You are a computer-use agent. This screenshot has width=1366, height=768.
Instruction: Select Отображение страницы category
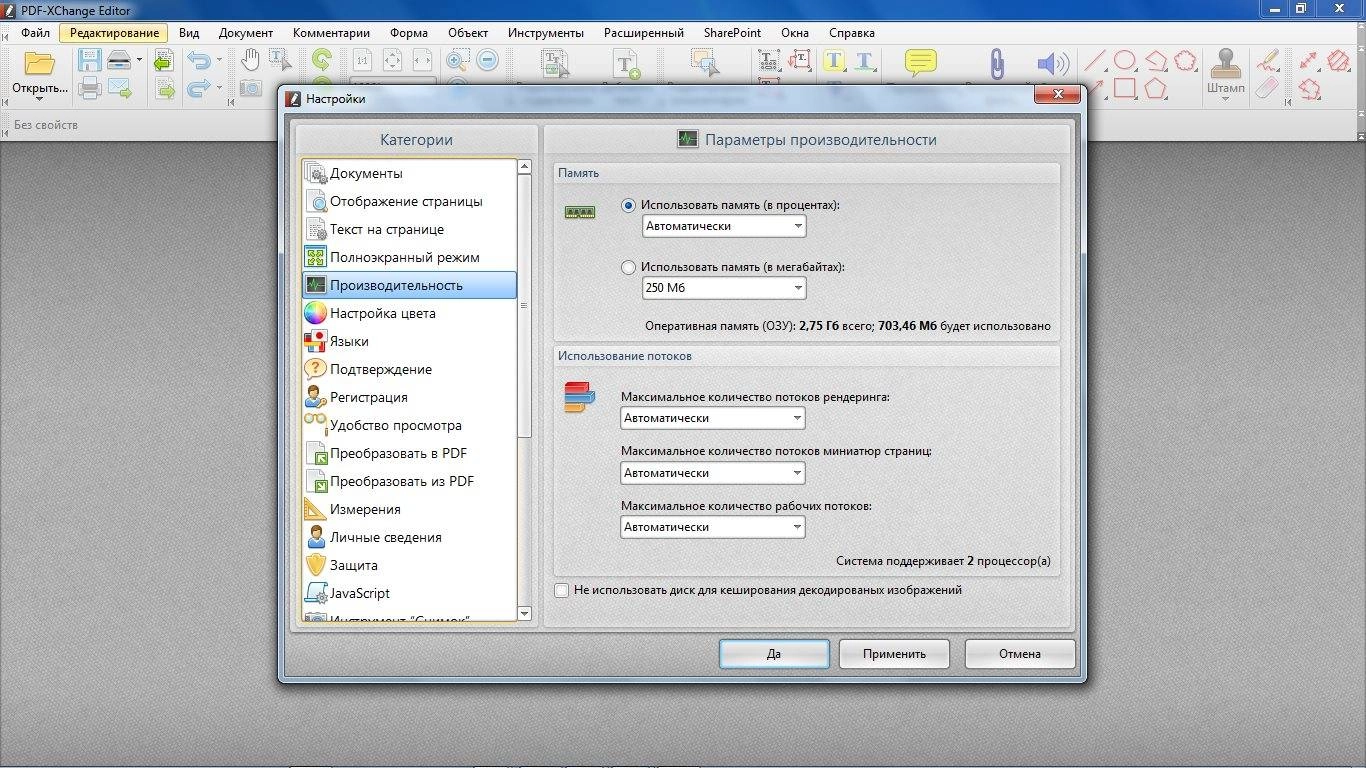[409, 201]
